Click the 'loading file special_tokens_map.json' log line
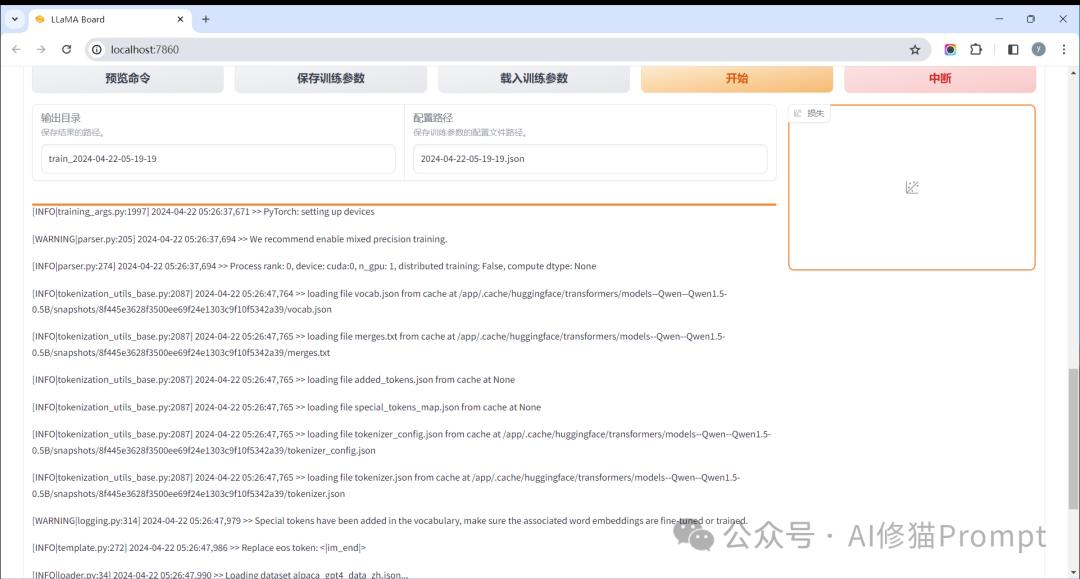1080x579 pixels. (287, 408)
